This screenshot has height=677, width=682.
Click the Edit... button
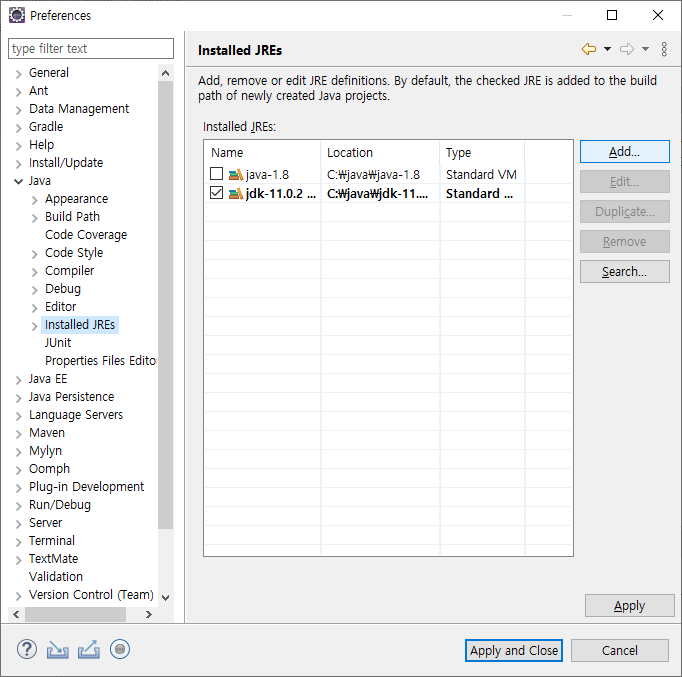pyautogui.click(x=624, y=181)
